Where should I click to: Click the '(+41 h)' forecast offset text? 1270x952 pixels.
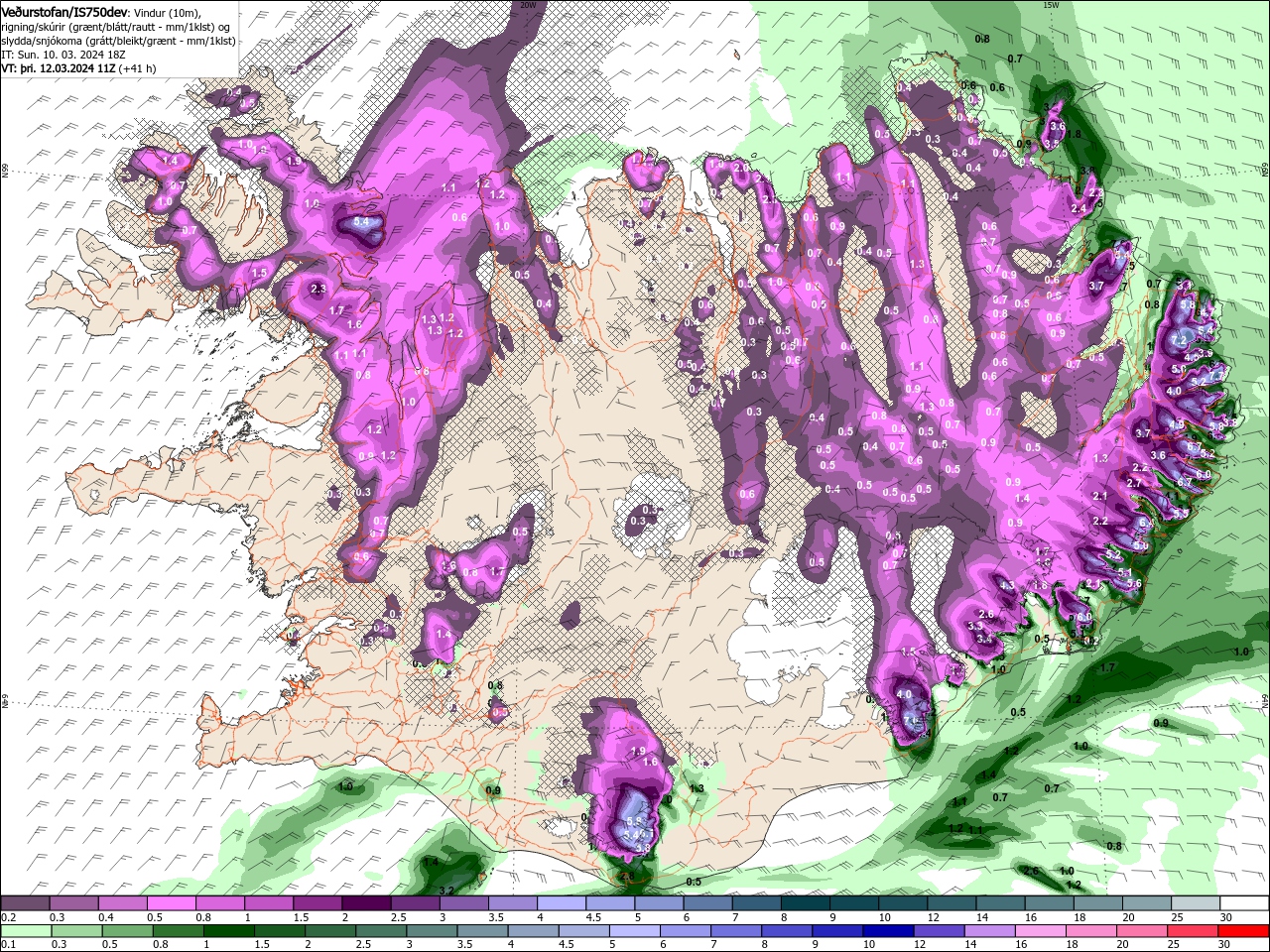pyautogui.click(x=137, y=68)
